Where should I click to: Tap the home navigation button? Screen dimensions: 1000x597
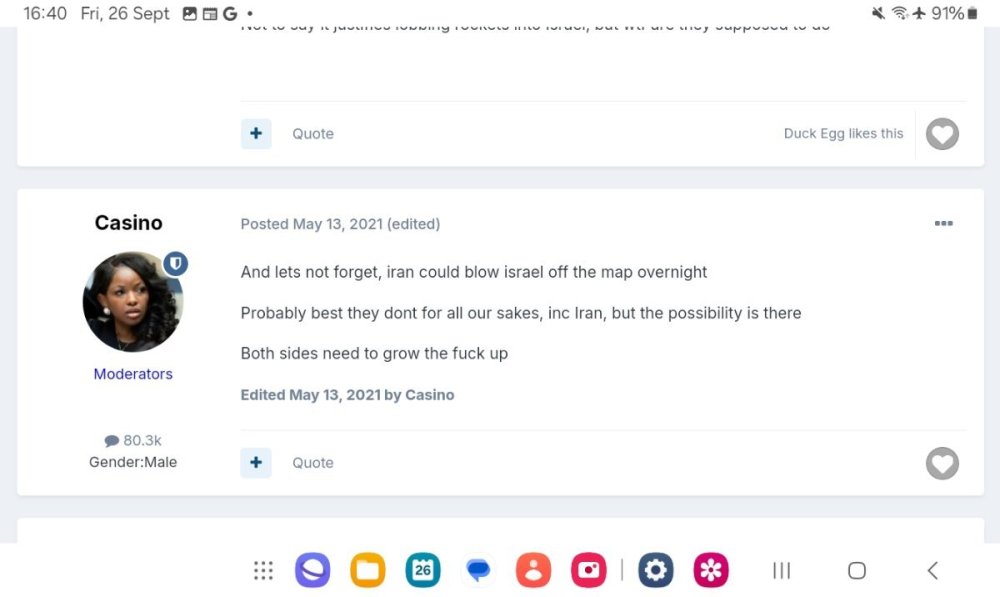tap(857, 570)
